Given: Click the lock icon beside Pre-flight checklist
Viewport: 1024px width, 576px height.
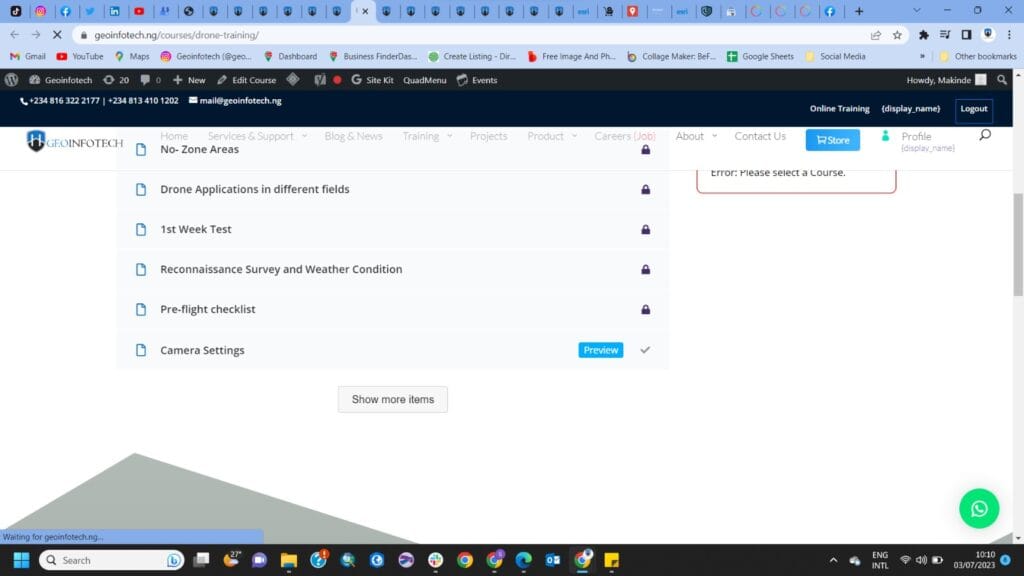Looking at the screenshot, I should [646, 309].
